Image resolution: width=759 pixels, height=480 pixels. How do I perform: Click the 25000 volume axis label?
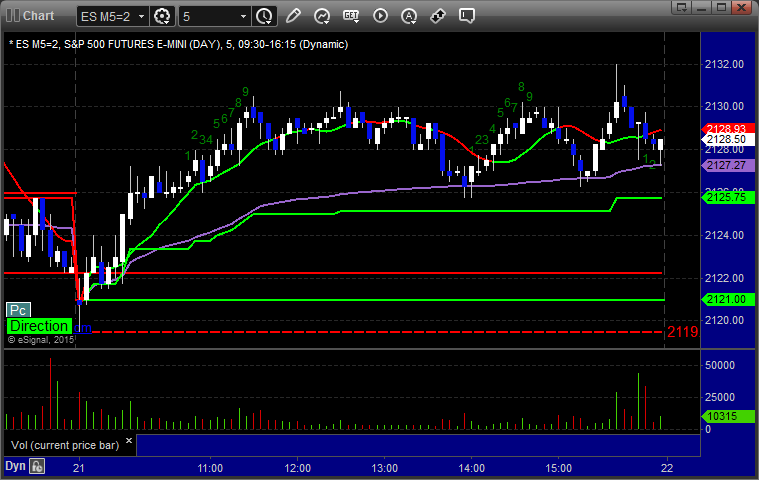click(720, 397)
